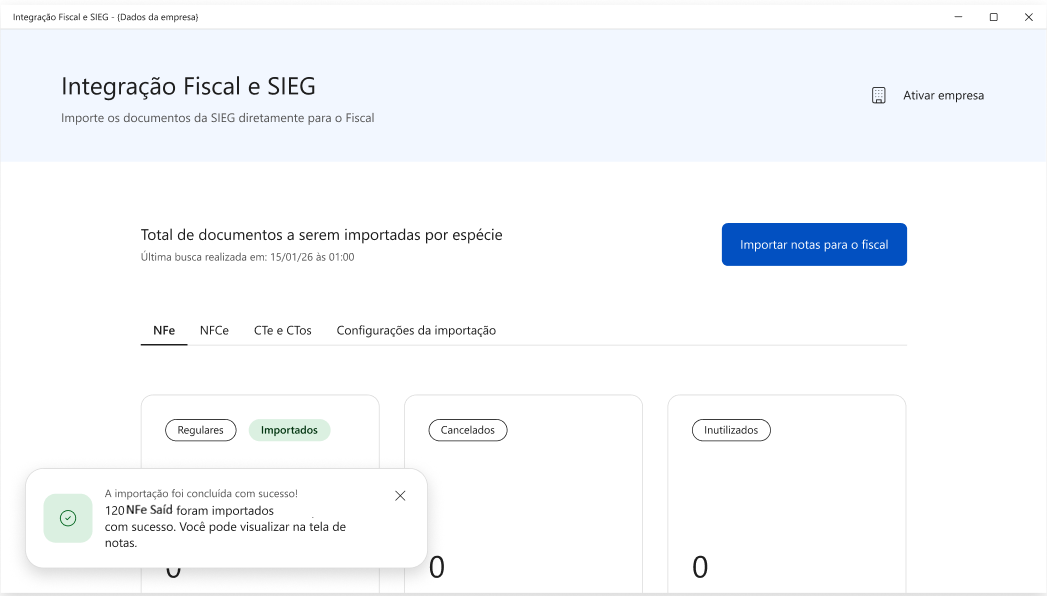The width and height of the screenshot is (1047, 596).
Task: Click 'Total de documentos a serem importadas' heading
Action: [x=321, y=235]
